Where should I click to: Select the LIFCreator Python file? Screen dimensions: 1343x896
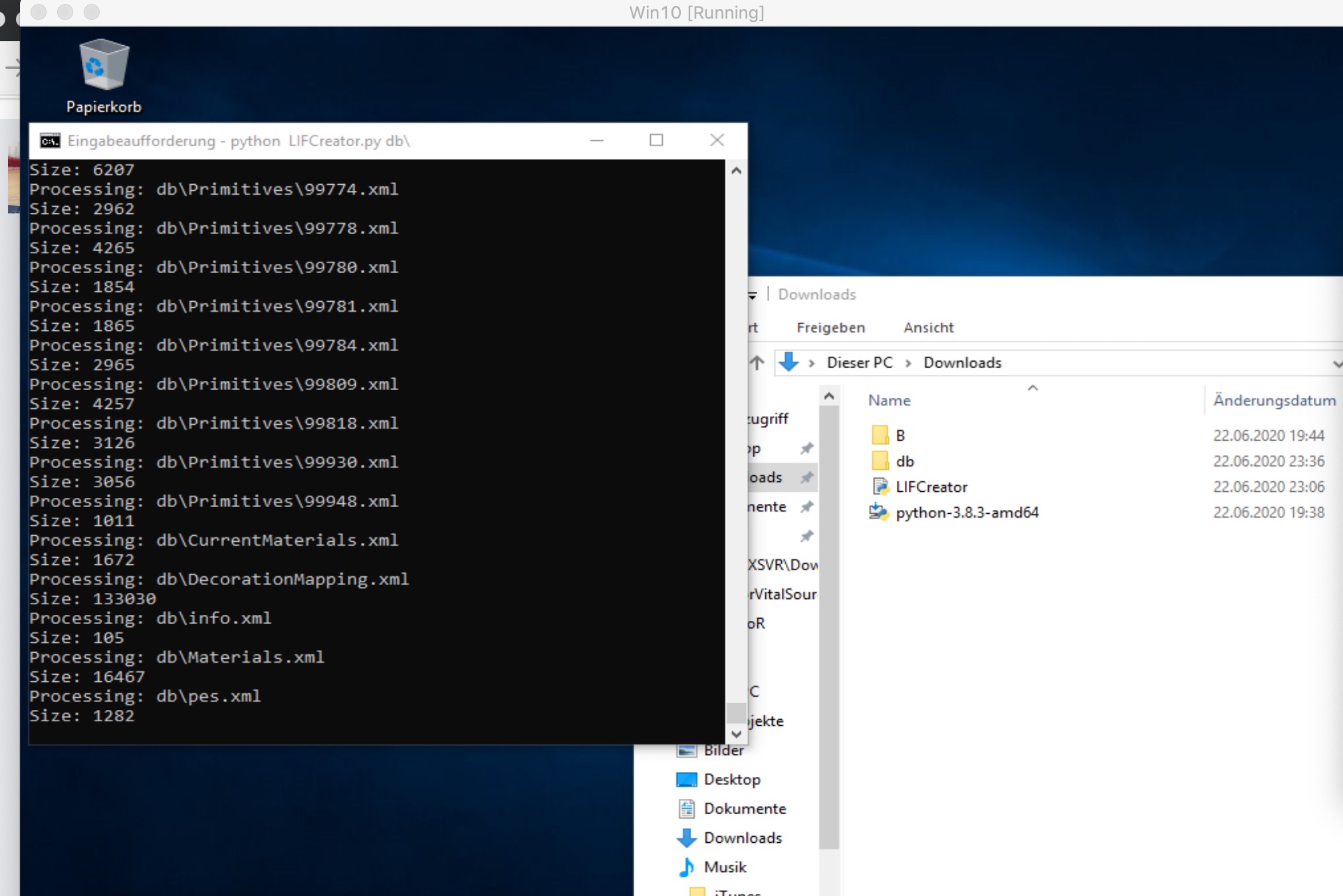[x=931, y=487]
